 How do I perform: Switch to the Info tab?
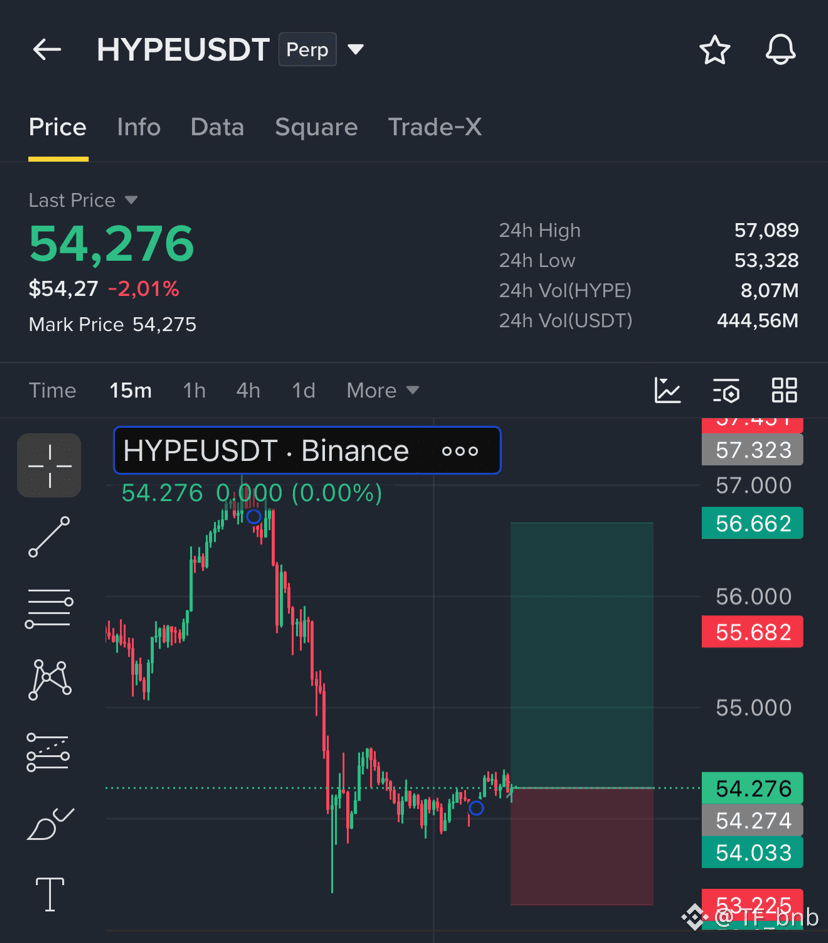[139, 127]
